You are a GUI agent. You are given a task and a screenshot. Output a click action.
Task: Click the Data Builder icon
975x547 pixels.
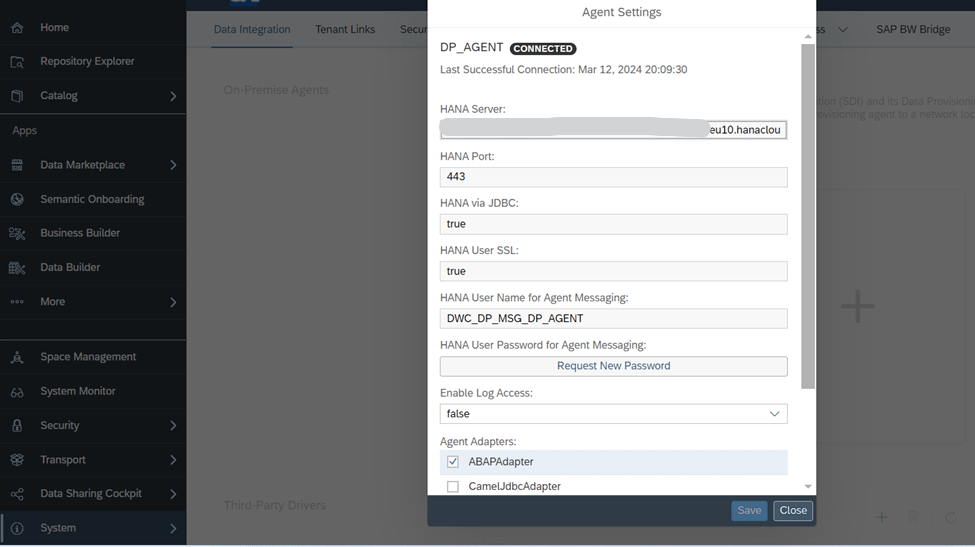pyautogui.click(x=17, y=267)
